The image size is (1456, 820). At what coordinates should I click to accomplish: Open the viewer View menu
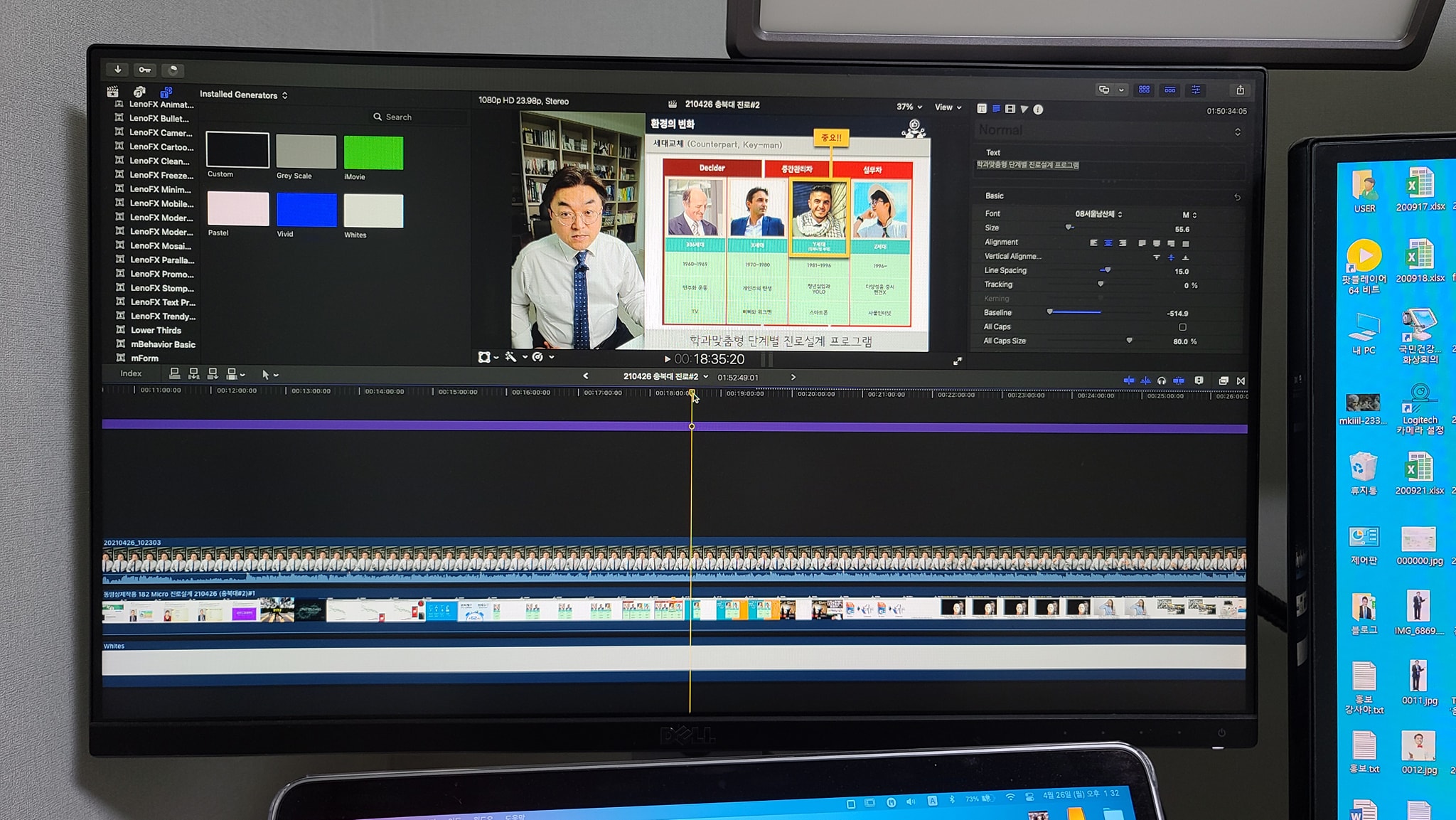[948, 107]
